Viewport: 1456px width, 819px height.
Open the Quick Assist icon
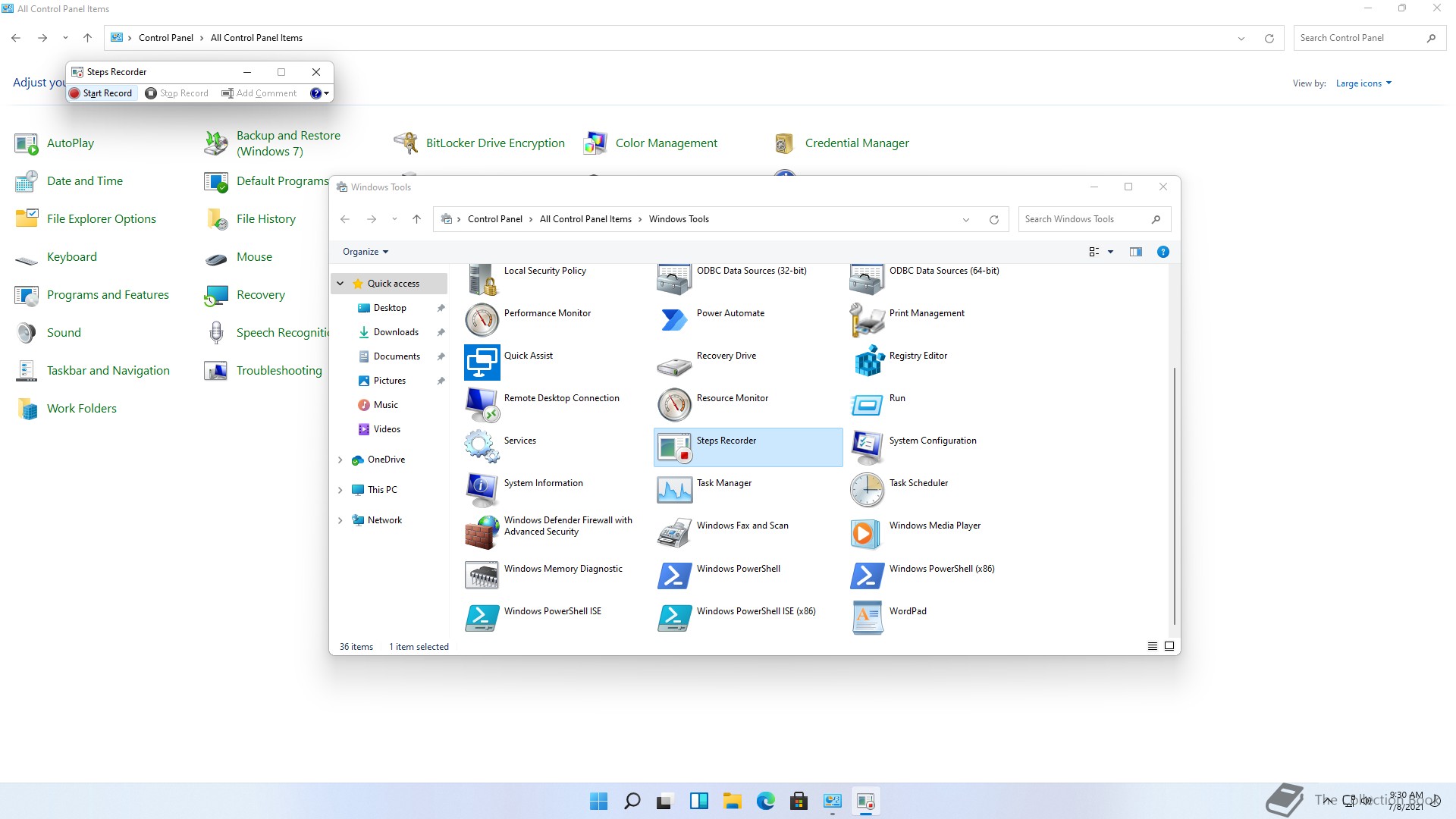tap(482, 362)
